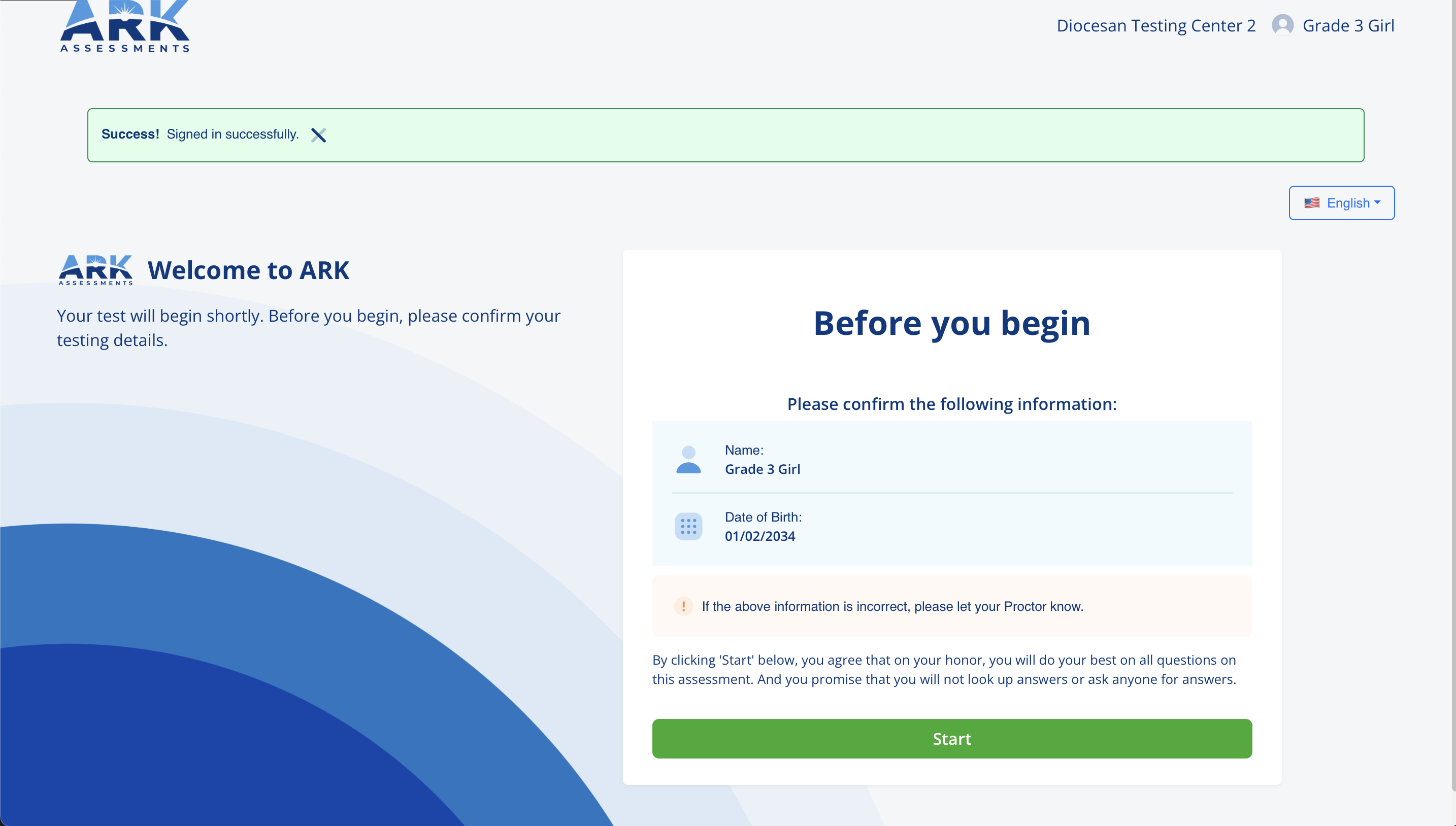Image resolution: width=1456 pixels, height=826 pixels.
Task: Click the calendar grid icon beside Date of Birth
Action: point(688,527)
